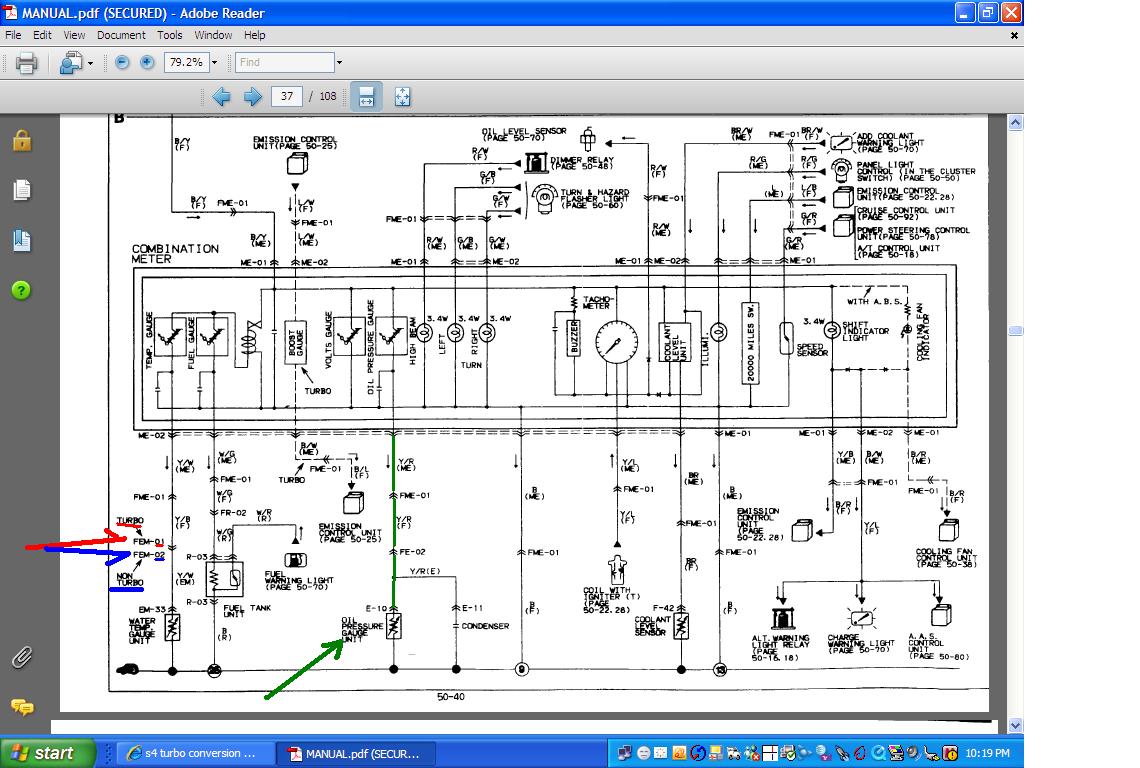Click the Print icon in toolbar
Screen dimensions: 1140x768
26,63
